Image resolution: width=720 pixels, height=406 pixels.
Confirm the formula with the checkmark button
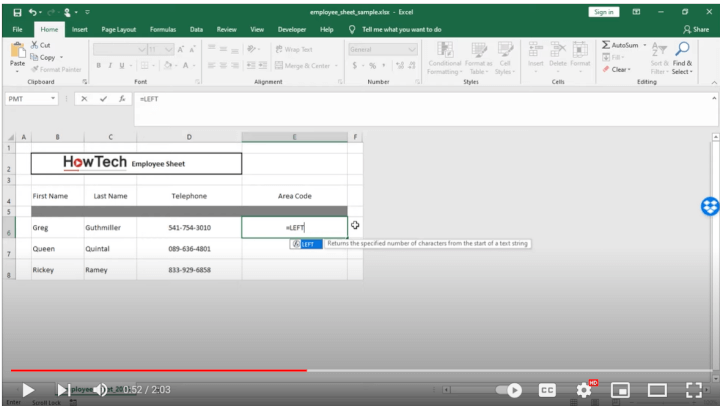(103, 99)
